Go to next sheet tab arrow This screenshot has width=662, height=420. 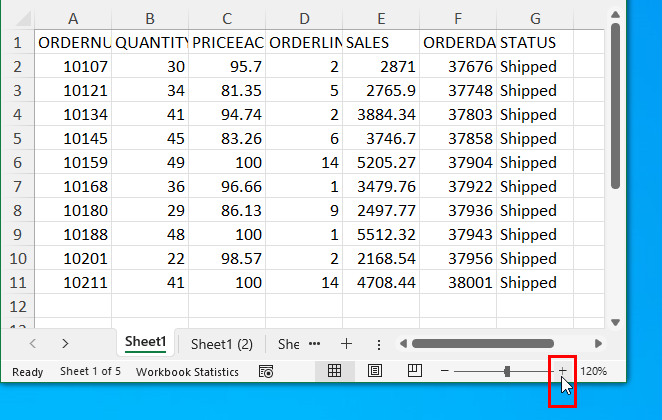point(65,344)
